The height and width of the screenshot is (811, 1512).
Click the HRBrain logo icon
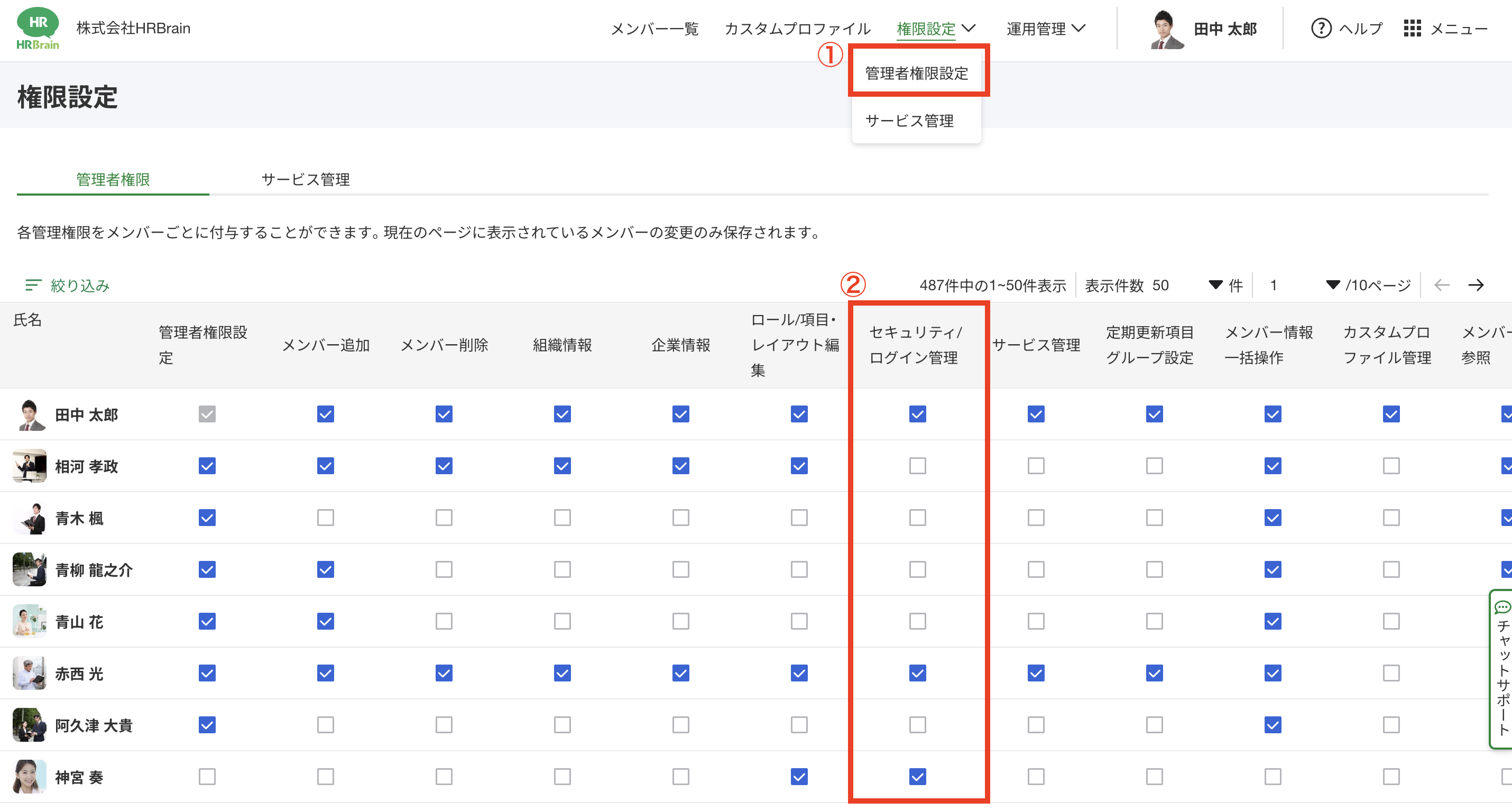coord(38,28)
